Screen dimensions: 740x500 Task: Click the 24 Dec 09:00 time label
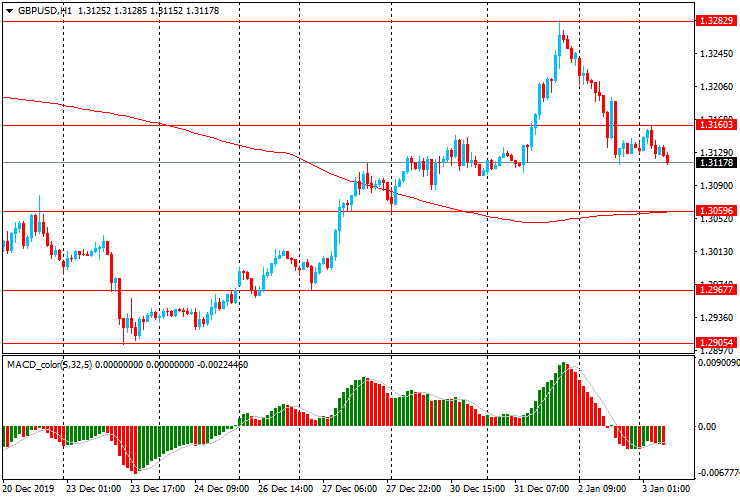(221, 488)
